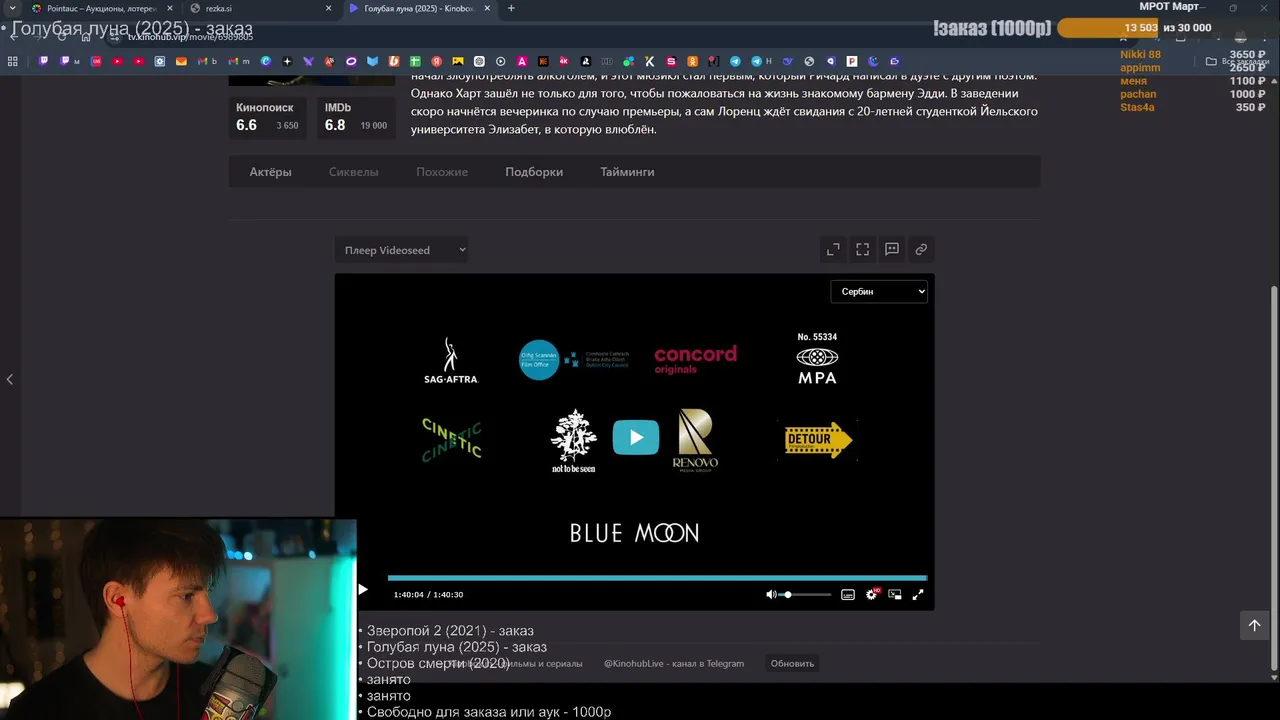Viewport: 1280px width, 720px height.
Task: Click the theater mode frame icon above player
Action: (862, 249)
